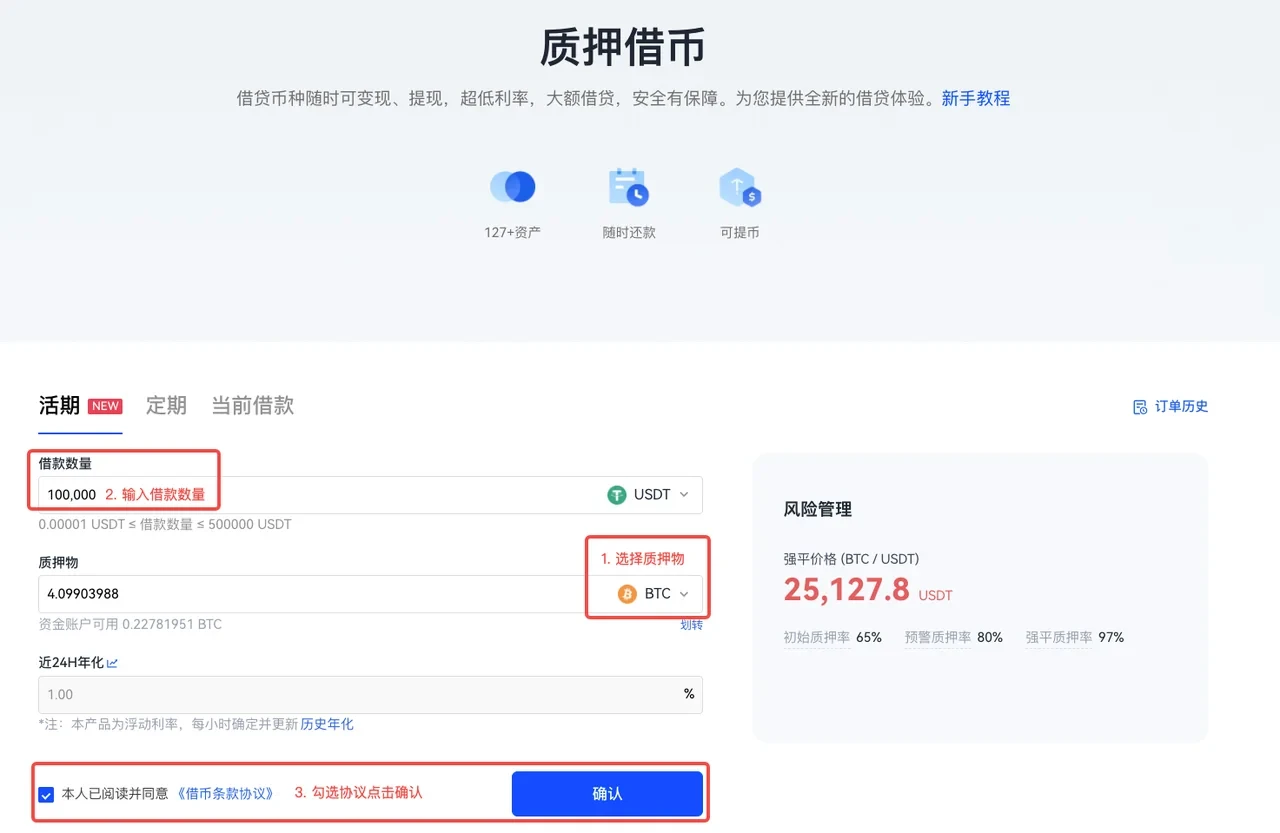Click the USDT Tether coin icon

click(x=617, y=495)
